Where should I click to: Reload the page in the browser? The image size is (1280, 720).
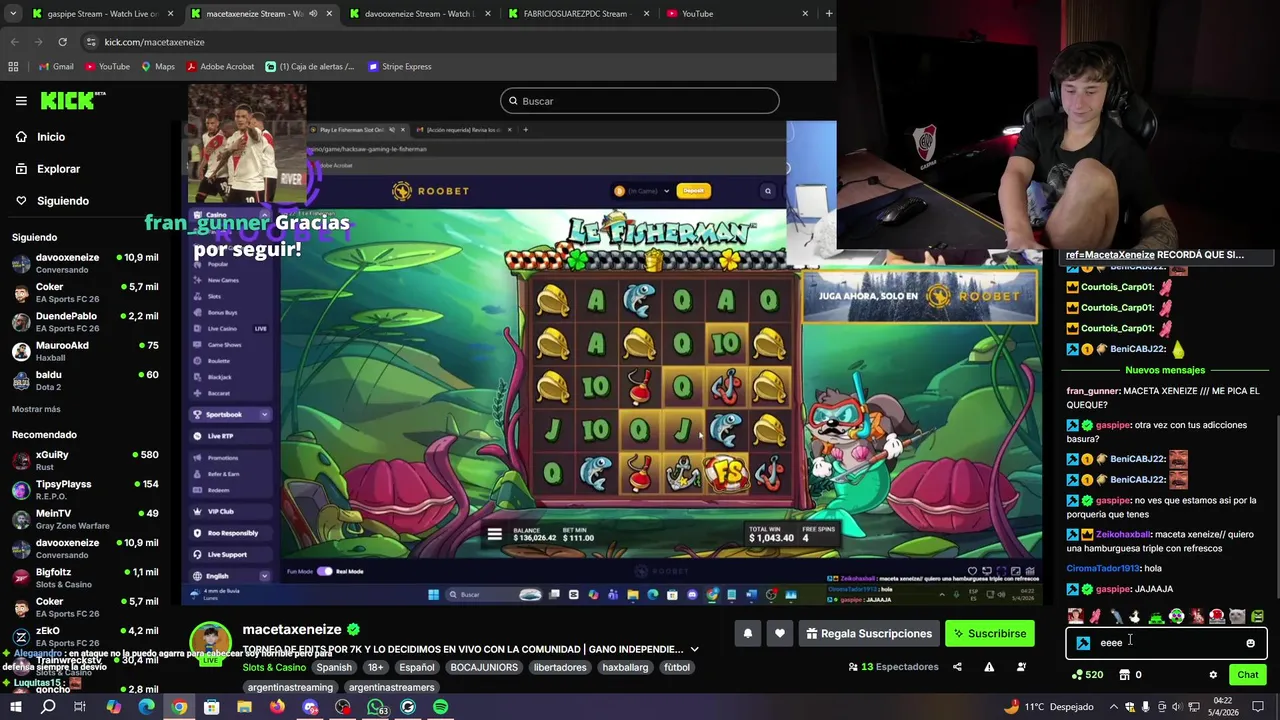pyautogui.click(x=62, y=42)
